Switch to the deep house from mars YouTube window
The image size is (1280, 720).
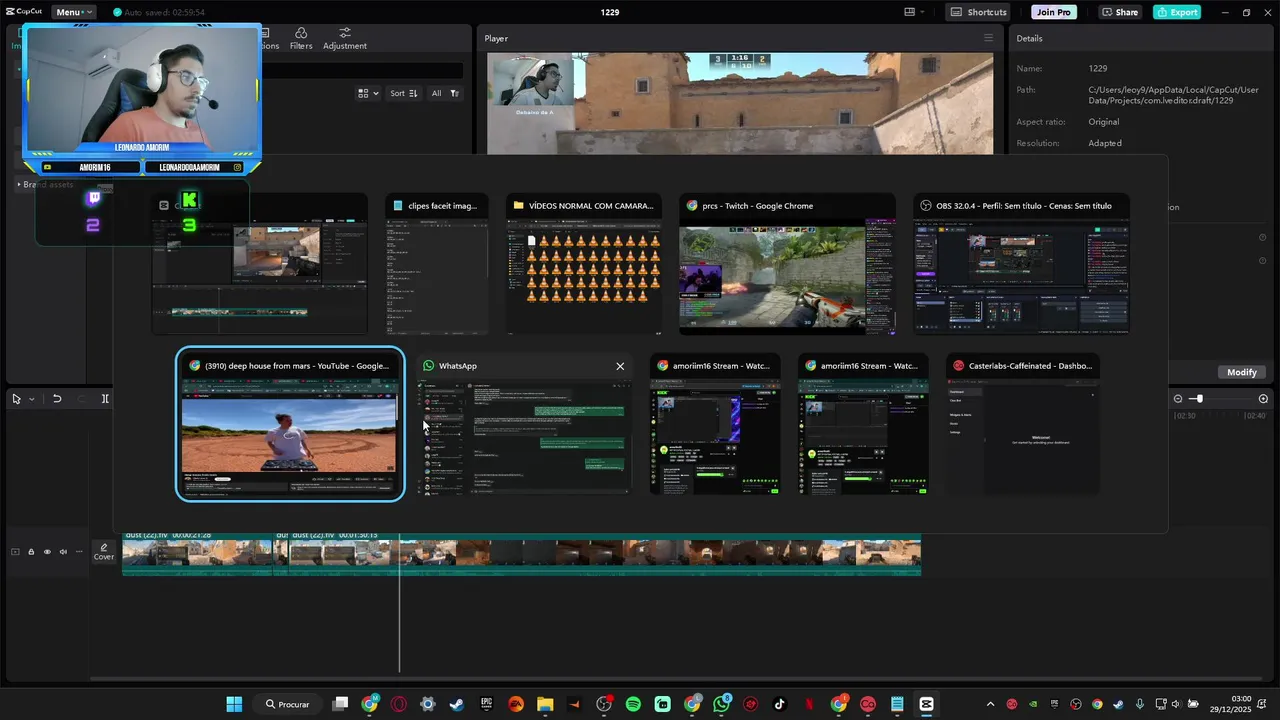point(290,424)
